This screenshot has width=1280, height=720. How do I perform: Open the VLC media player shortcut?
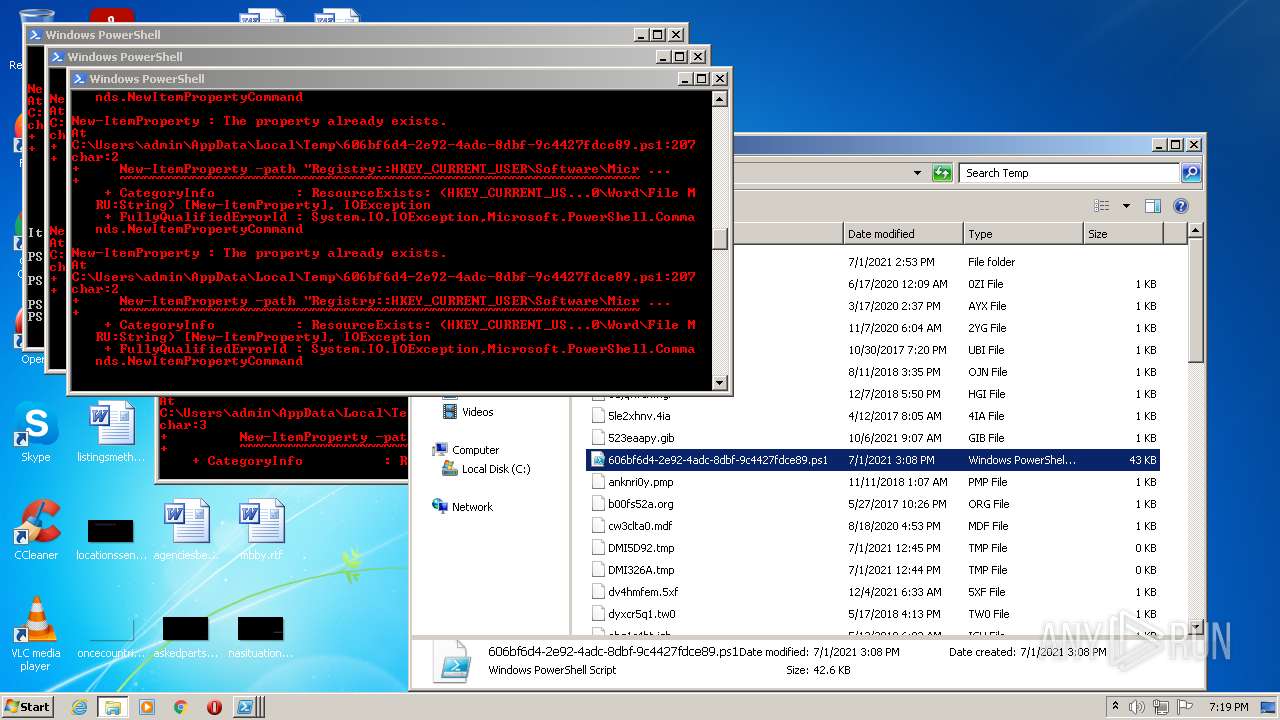pyautogui.click(x=36, y=634)
